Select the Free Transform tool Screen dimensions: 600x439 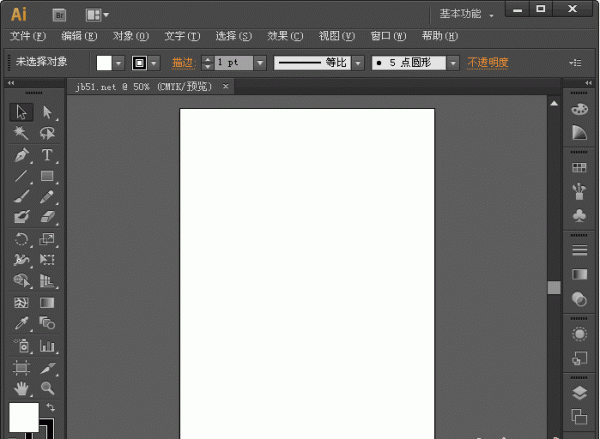click(47, 260)
